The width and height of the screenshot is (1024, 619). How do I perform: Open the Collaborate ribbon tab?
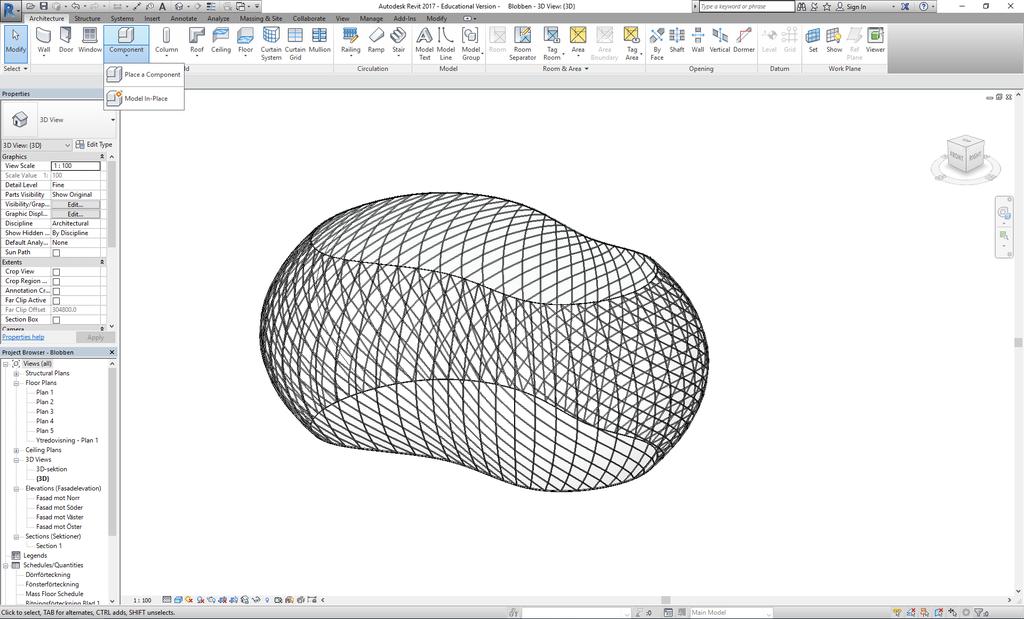pyautogui.click(x=309, y=18)
